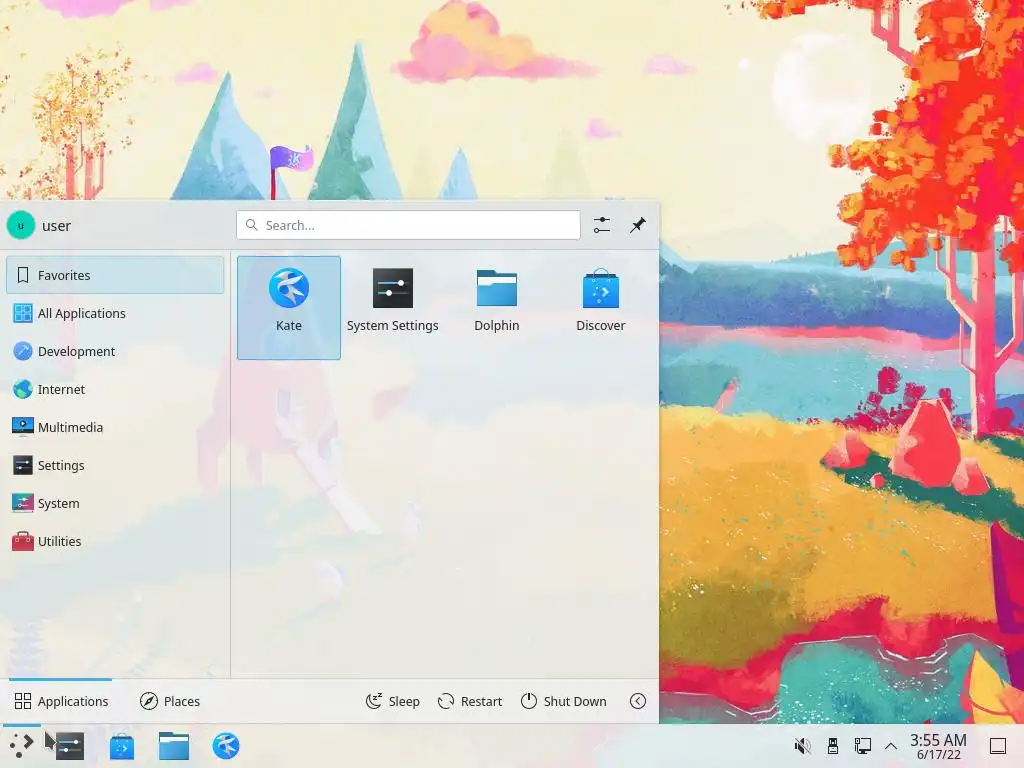Show the Settings category
The image size is (1024, 768).
(x=115, y=466)
